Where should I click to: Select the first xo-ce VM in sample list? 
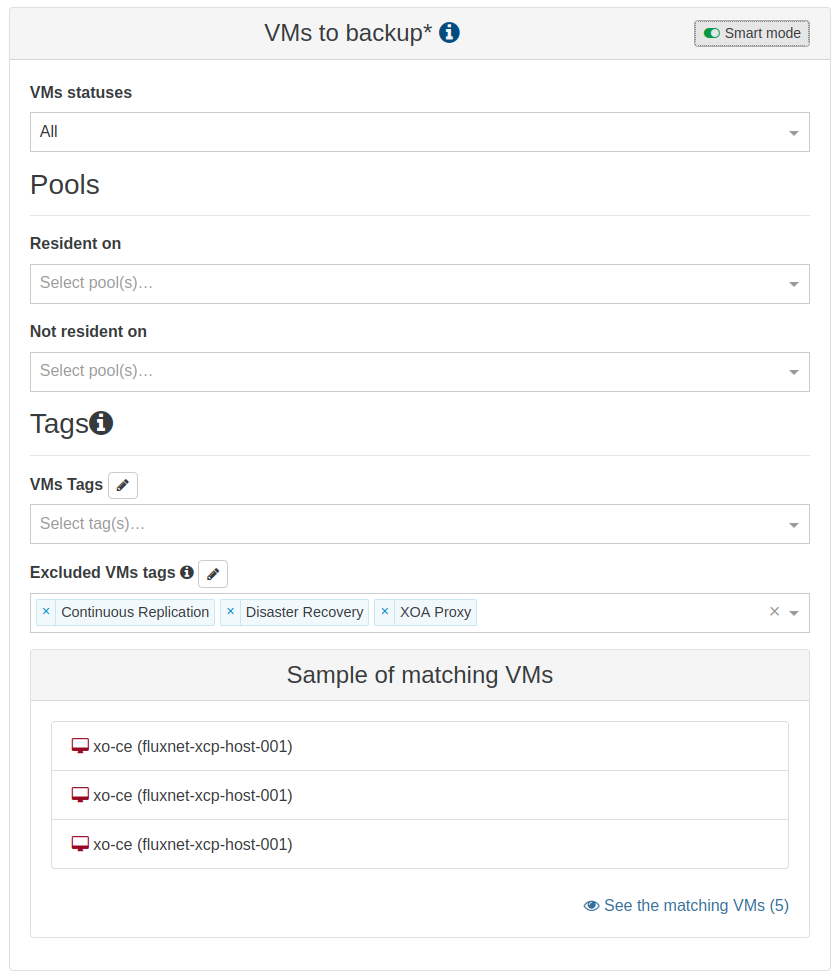click(x=192, y=746)
